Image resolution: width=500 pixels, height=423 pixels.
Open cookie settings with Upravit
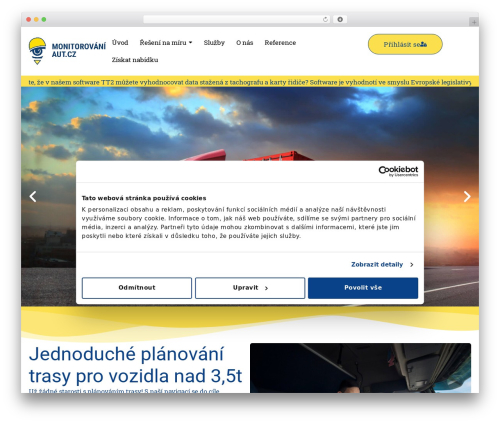point(250,288)
